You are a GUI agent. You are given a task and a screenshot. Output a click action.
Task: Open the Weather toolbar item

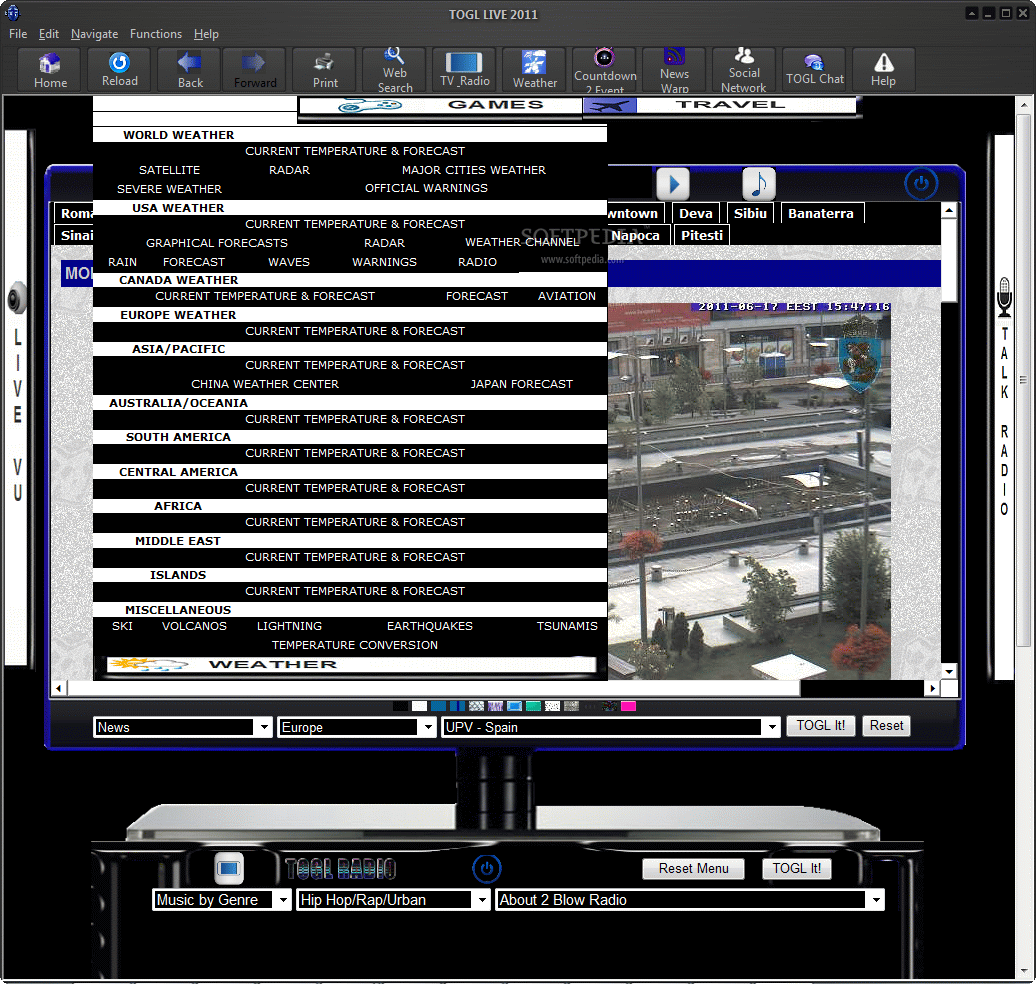coord(535,70)
